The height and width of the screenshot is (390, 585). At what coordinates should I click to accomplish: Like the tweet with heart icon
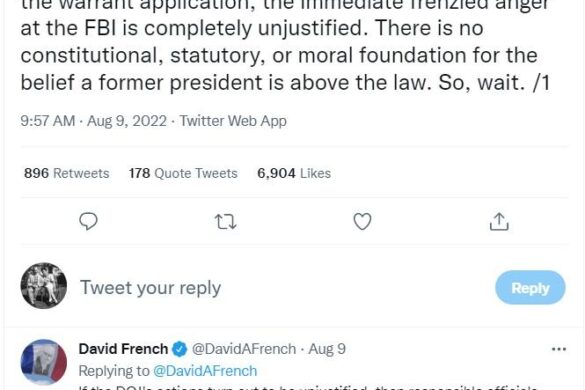362,221
